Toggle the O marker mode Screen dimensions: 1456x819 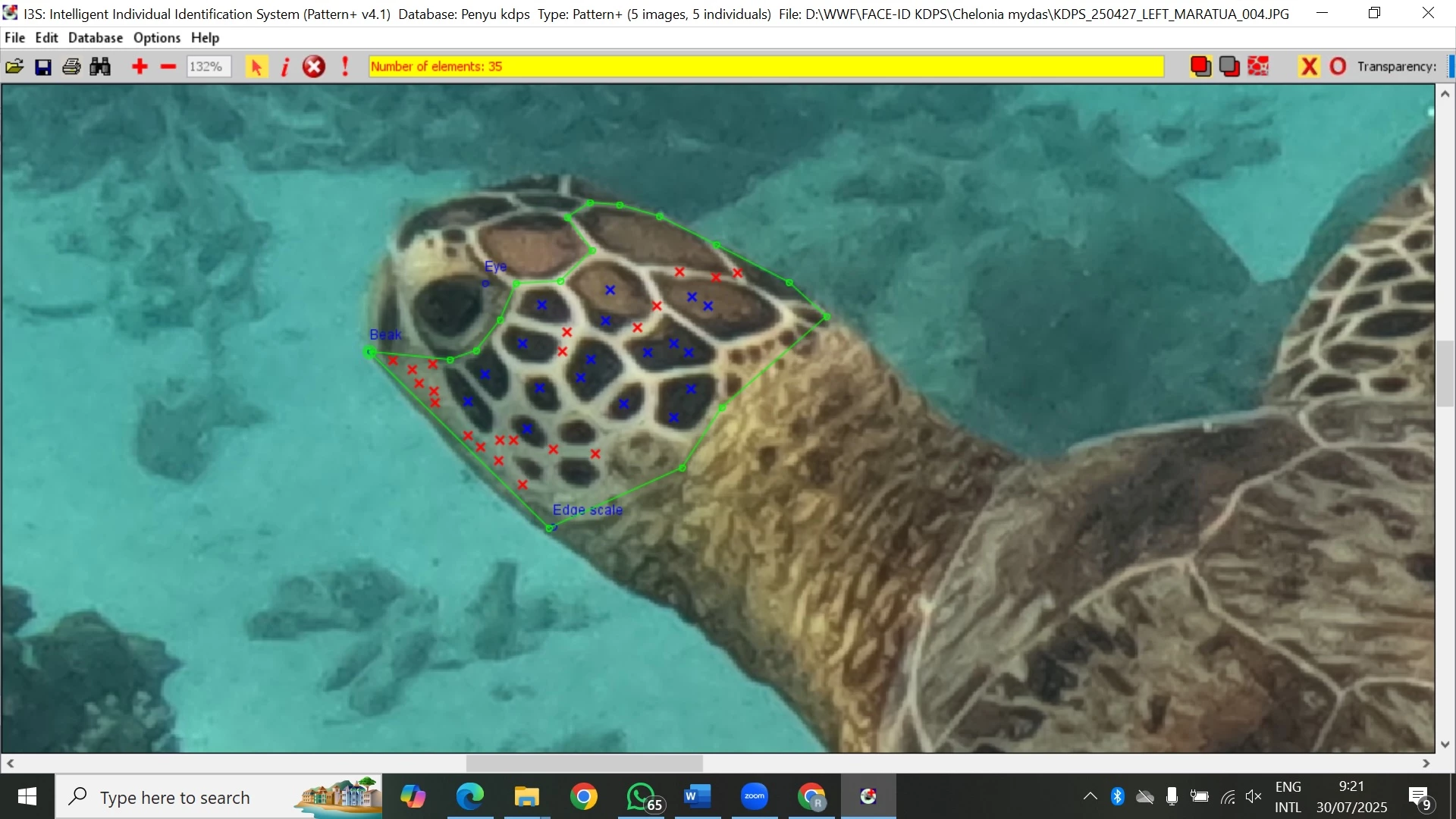pyautogui.click(x=1338, y=66)
